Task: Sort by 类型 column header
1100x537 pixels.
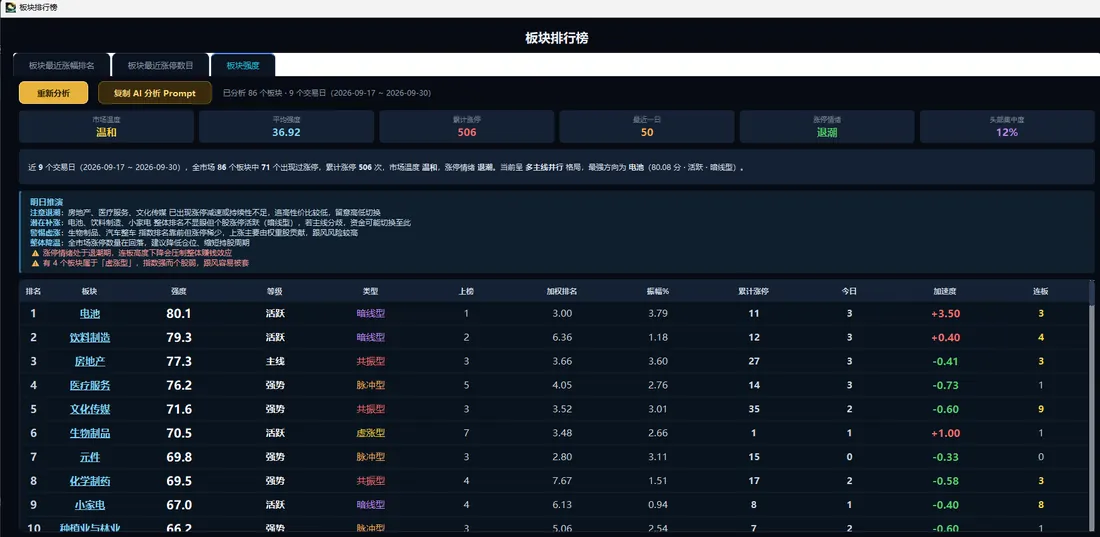Action: 370,291
